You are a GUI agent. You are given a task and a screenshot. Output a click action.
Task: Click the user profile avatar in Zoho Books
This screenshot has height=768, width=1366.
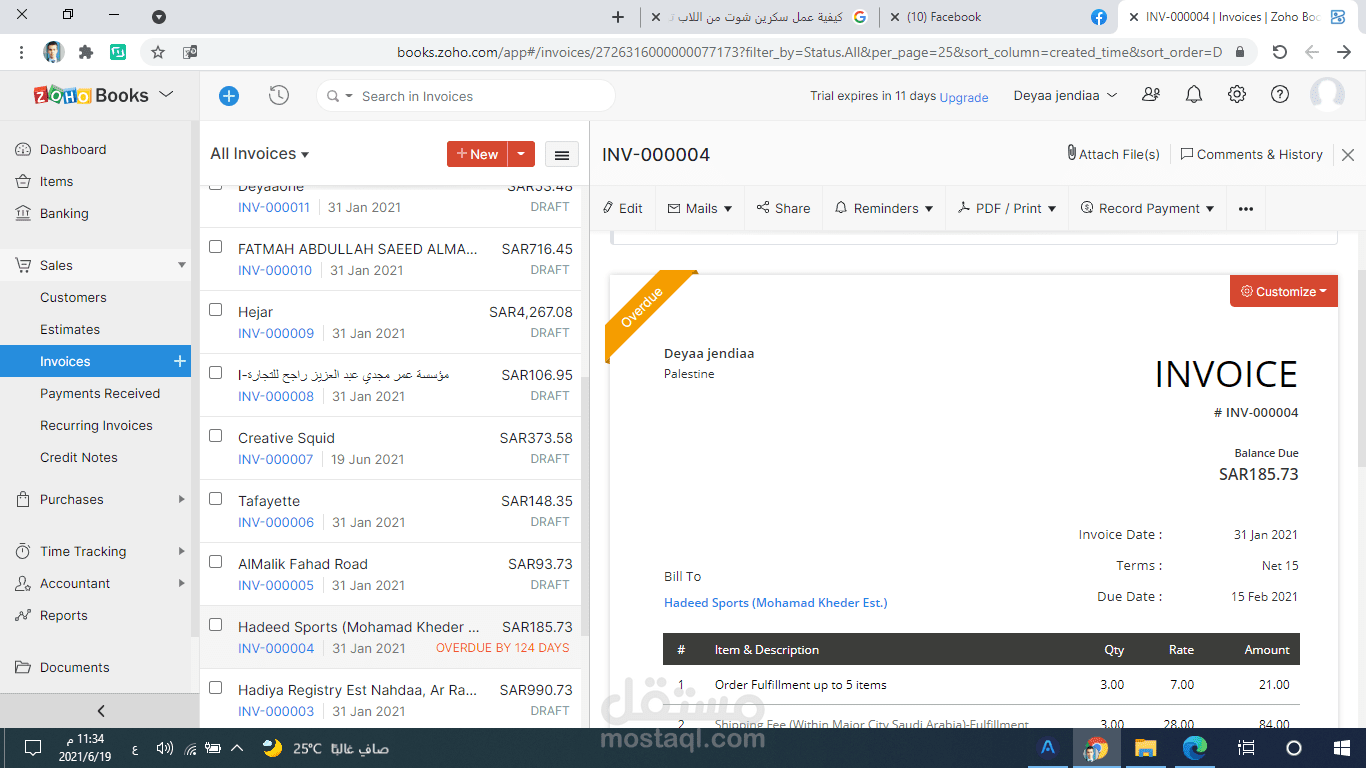click(1328, 95)
